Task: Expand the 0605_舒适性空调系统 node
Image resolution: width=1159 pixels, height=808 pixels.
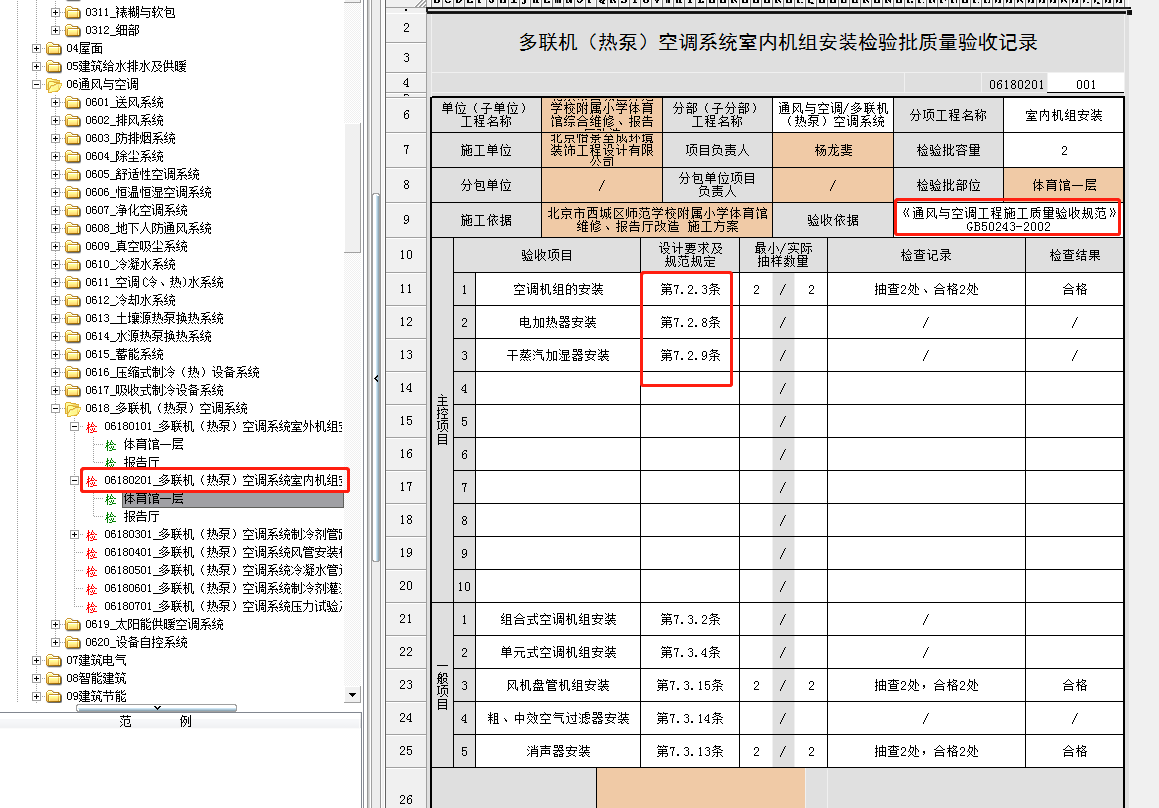Action: point(57,175)
